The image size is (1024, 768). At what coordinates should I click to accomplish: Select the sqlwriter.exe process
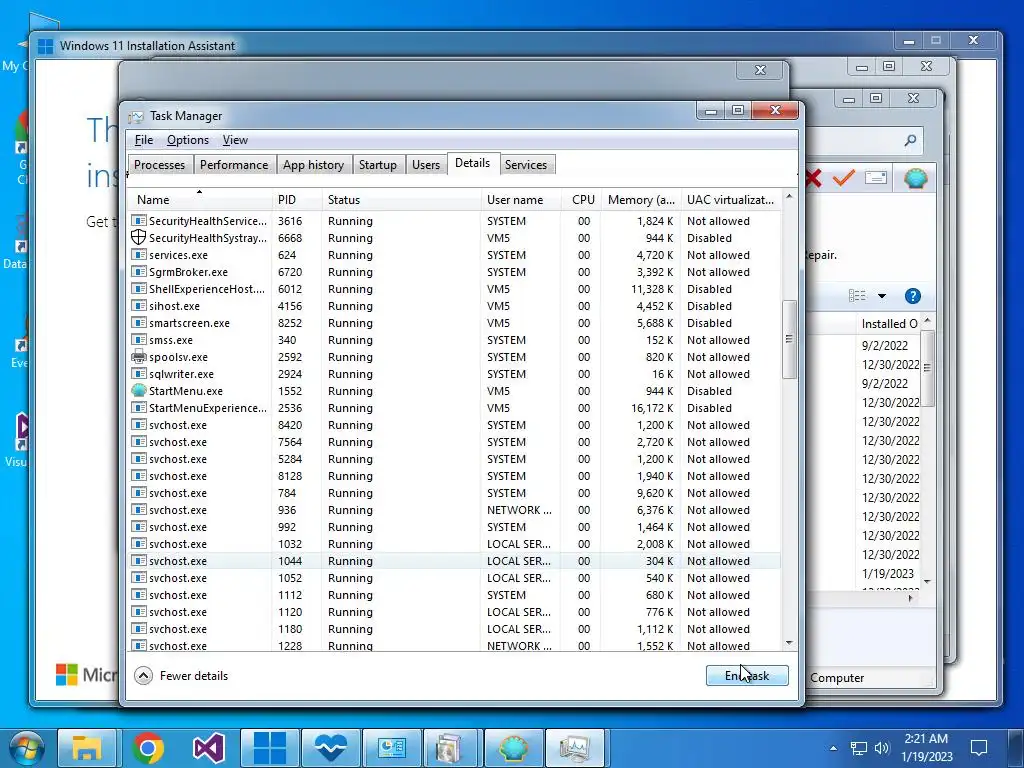point(454,374)
